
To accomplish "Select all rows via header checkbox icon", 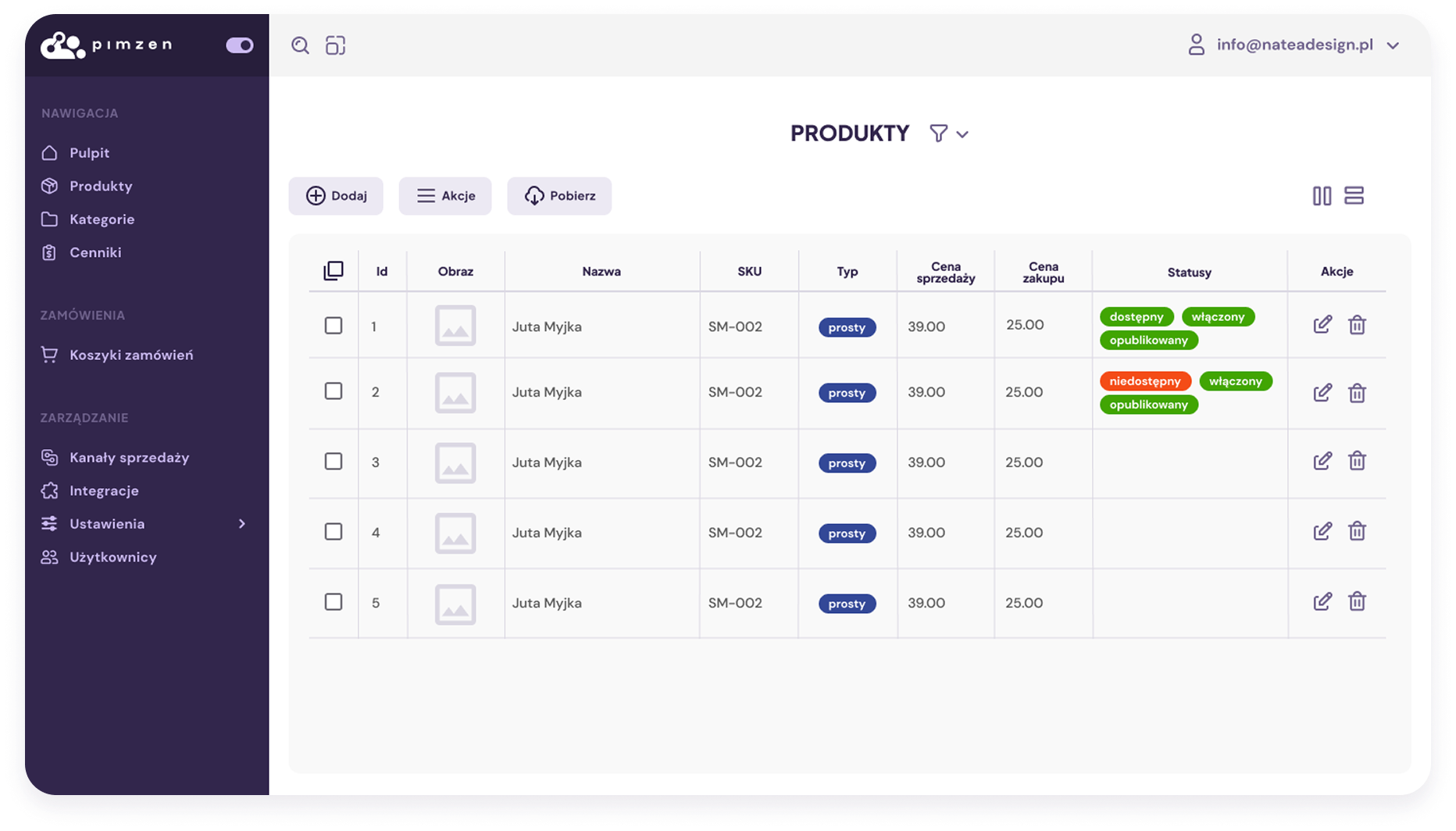I will coord(334,270).
